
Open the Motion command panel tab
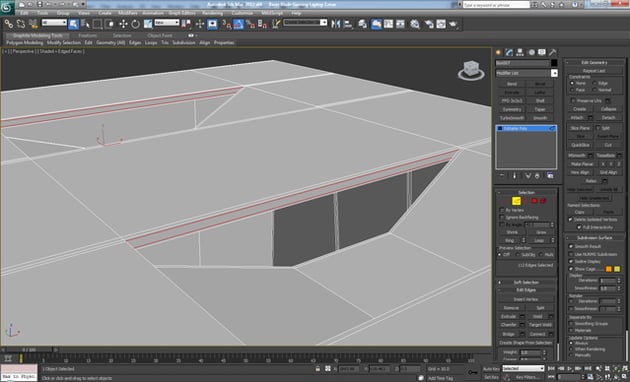click(x=531, y=52)
